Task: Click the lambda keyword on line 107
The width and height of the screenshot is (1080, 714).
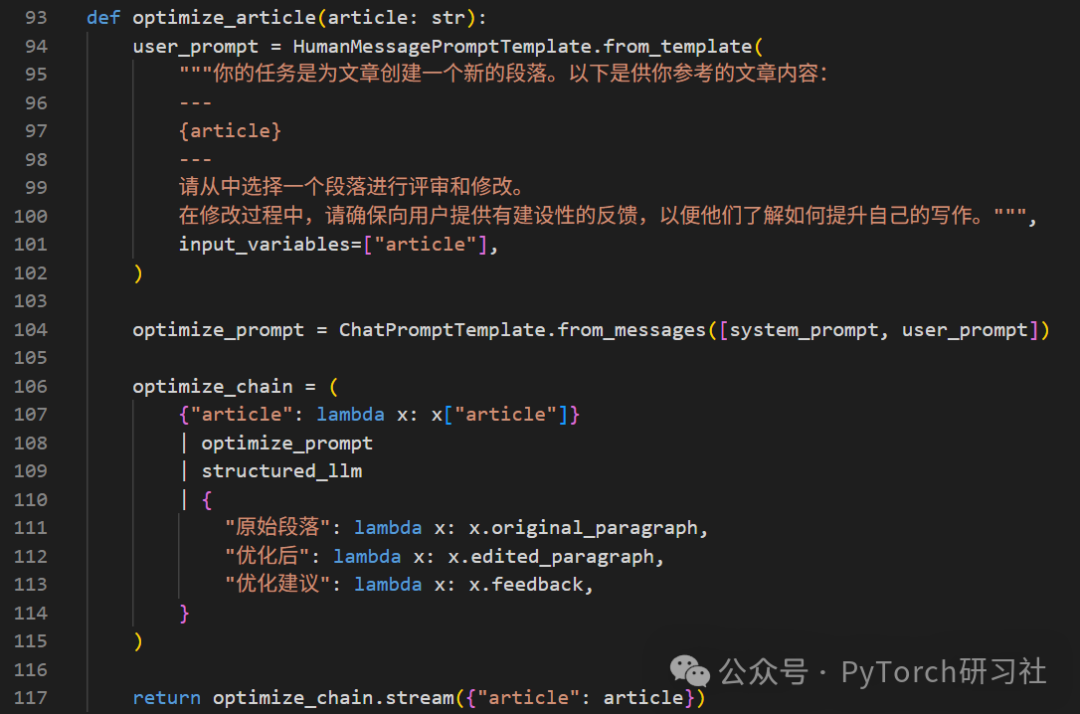Action: tap(351, 414)
